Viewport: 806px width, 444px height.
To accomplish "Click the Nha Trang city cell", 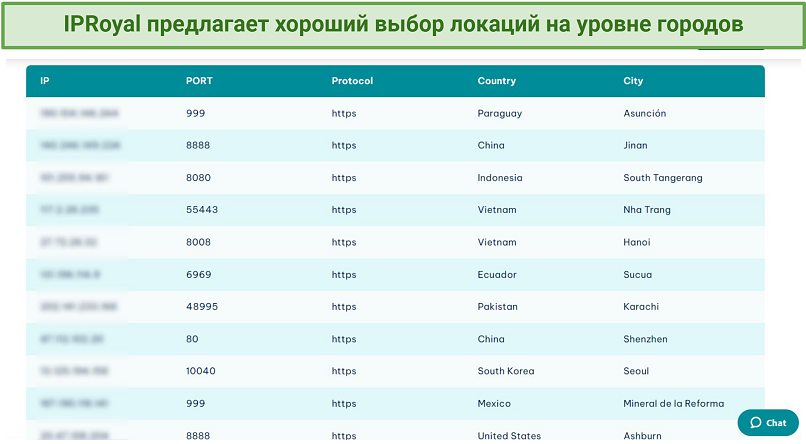I will [647, 209].
